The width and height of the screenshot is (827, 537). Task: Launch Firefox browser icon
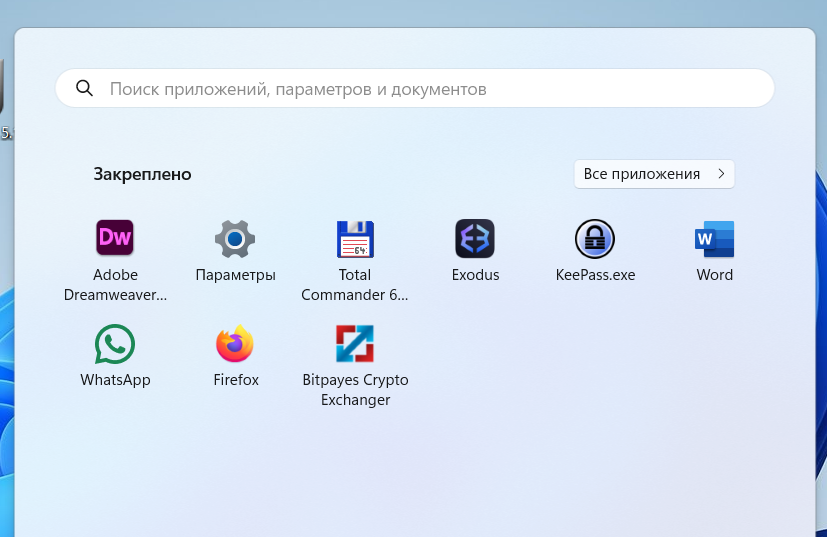[x=235, y=343]
